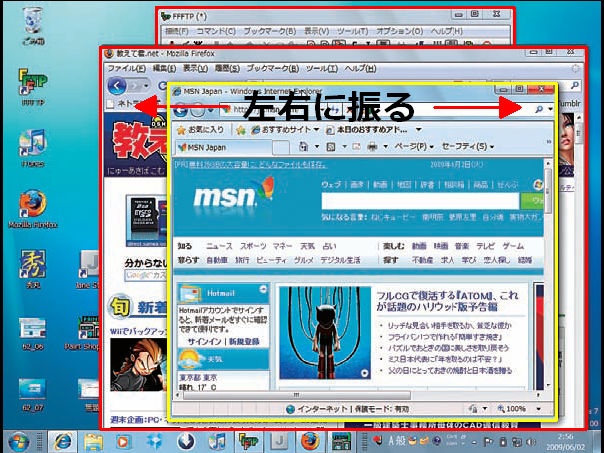
Task: Click MSN サインイン link under Hotmail
Action: (x=205, y=342)
